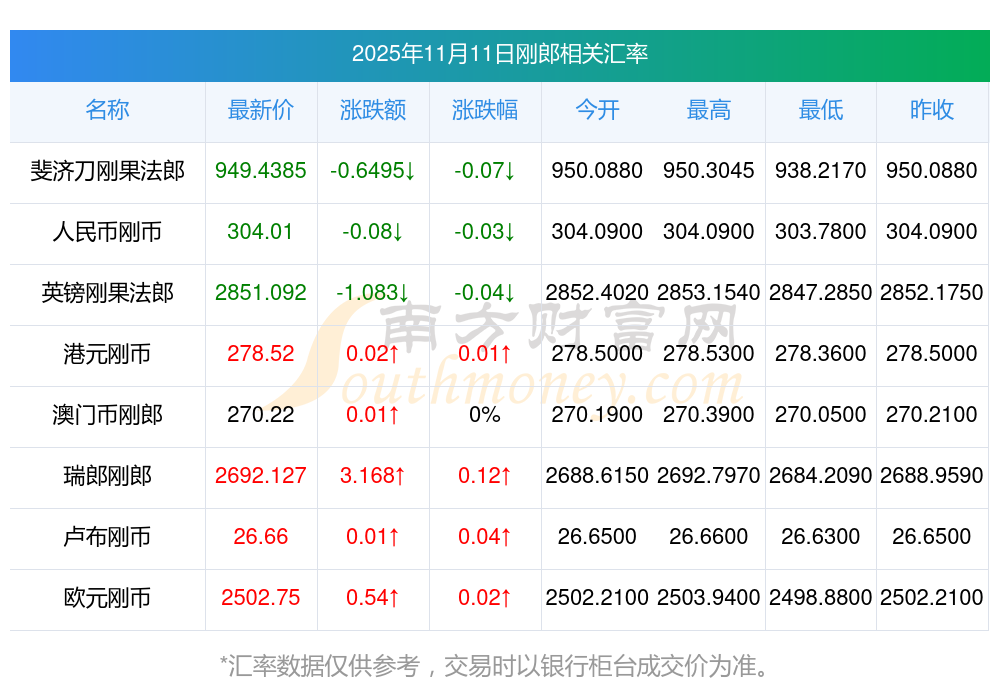
Task: Click the 涨跌额 column header
Action: point(373,110)
